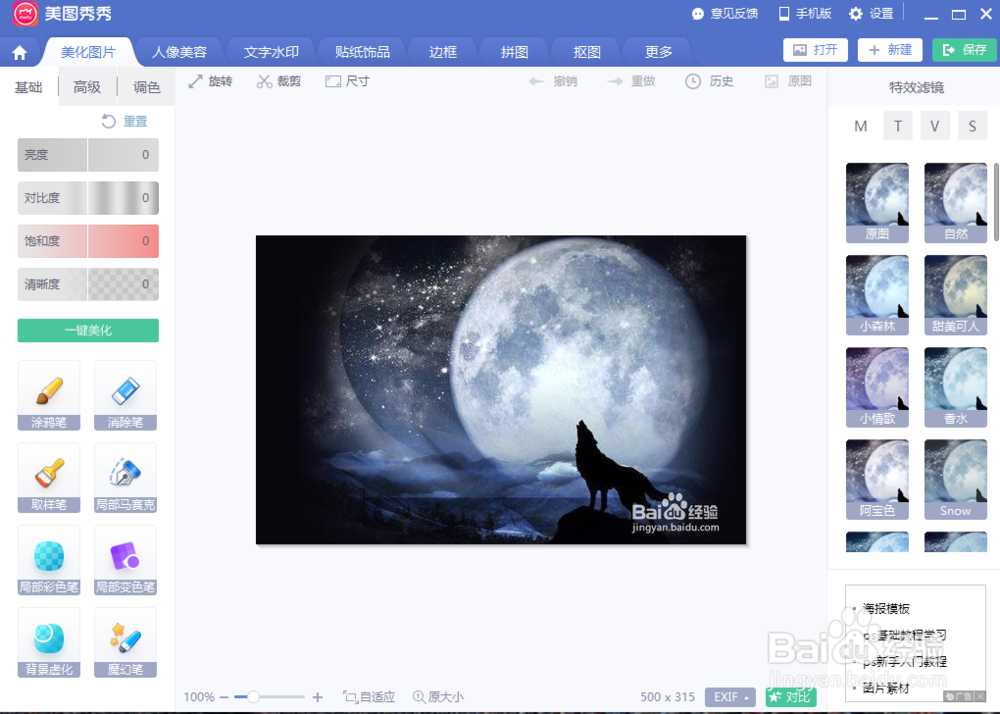Open the 调色 color adjustment tab

coord(145,87)
